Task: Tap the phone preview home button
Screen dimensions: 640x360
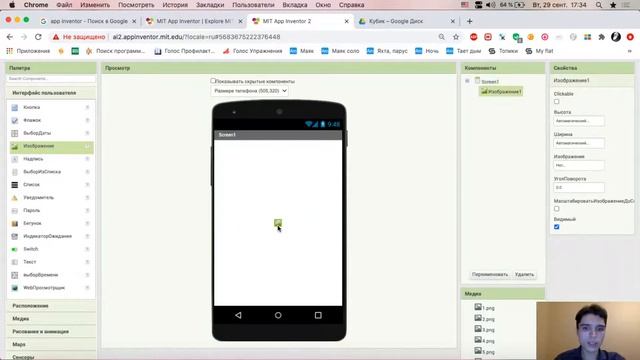Action: (278, 315)
